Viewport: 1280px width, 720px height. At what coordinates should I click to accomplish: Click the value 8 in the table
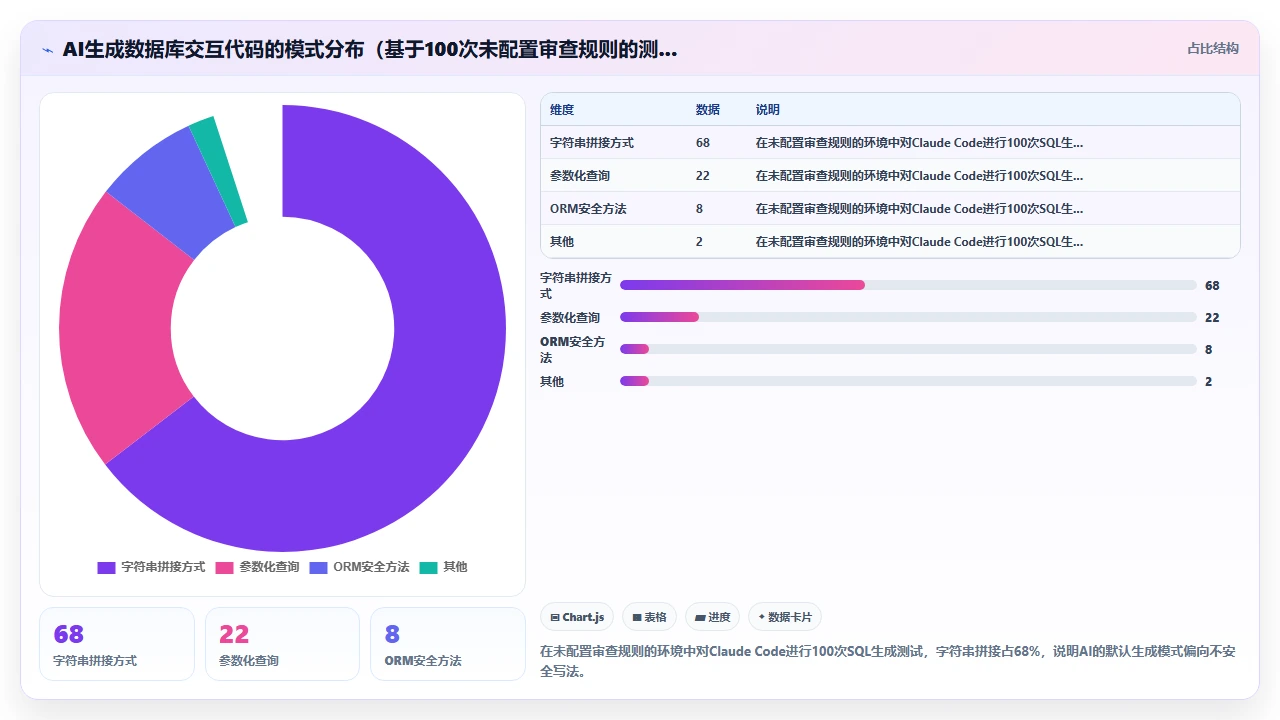700,209
